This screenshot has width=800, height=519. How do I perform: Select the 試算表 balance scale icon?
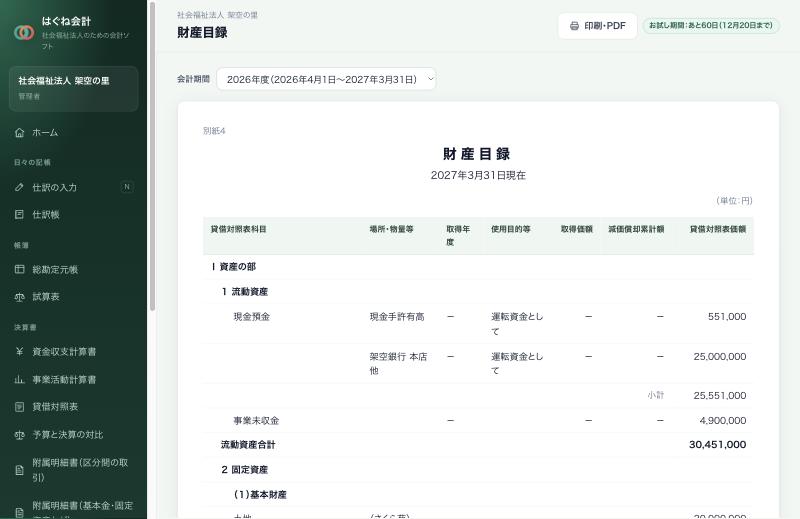point(19,296)
